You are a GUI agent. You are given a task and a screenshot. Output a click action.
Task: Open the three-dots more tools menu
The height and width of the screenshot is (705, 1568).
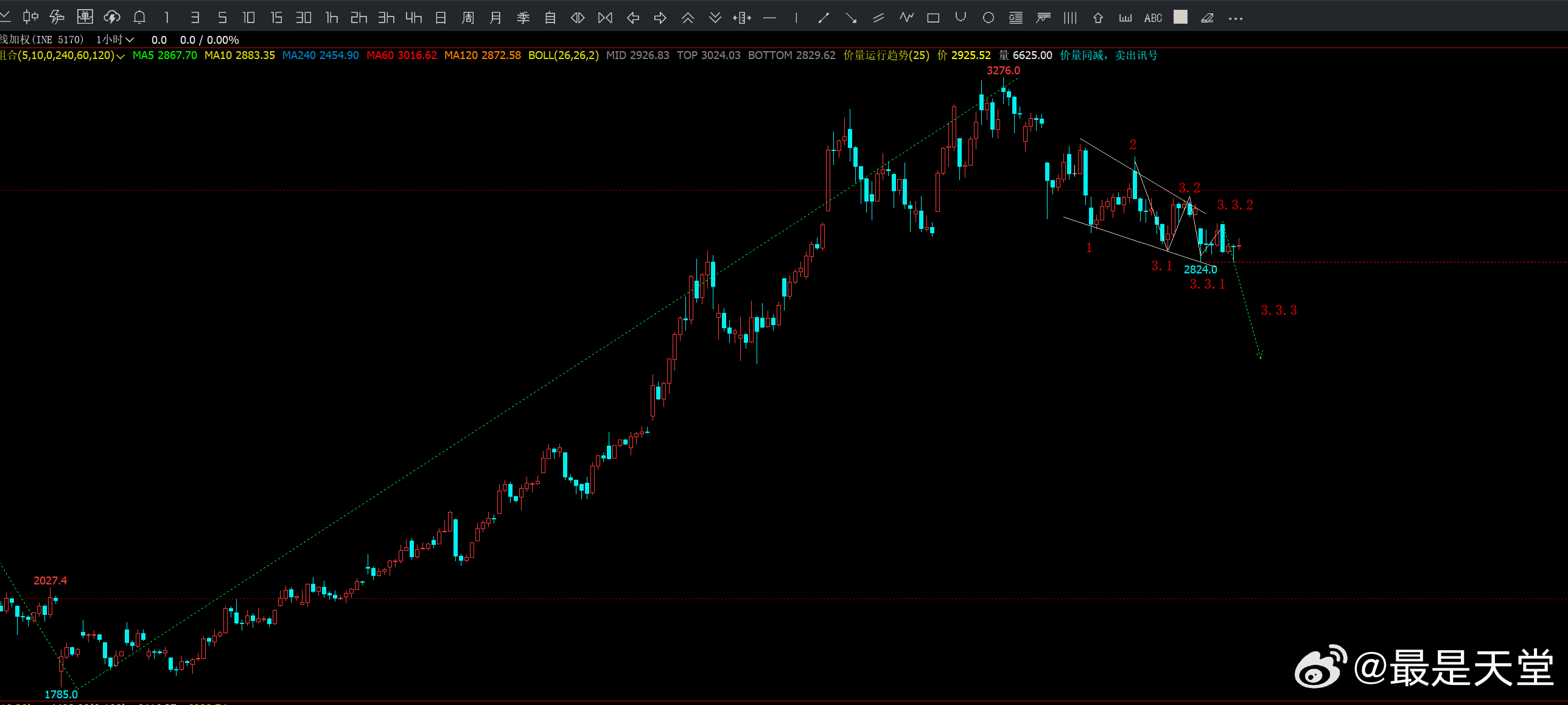[1236, 18]
